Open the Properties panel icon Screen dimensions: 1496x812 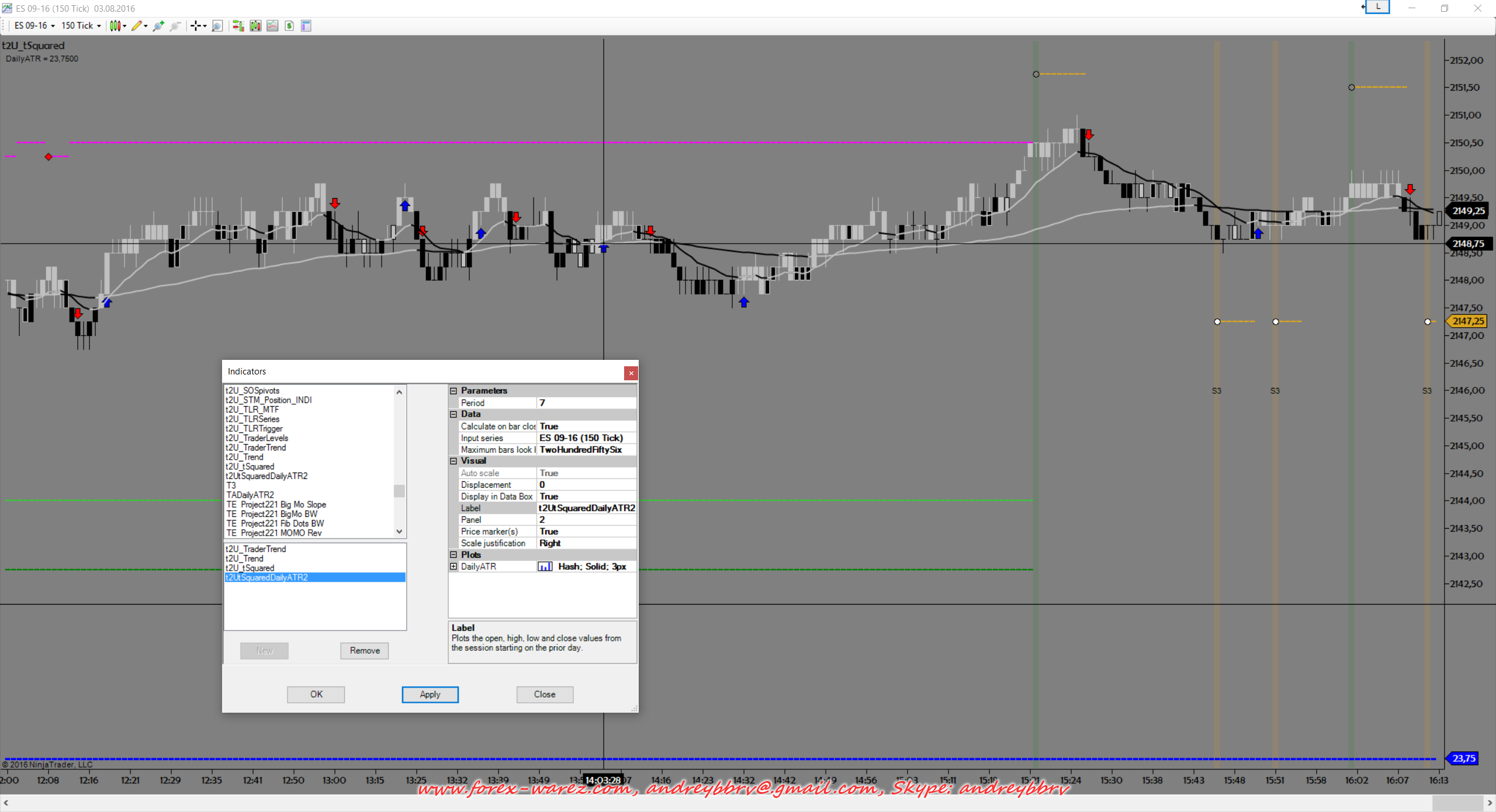(x=306, y=26)
